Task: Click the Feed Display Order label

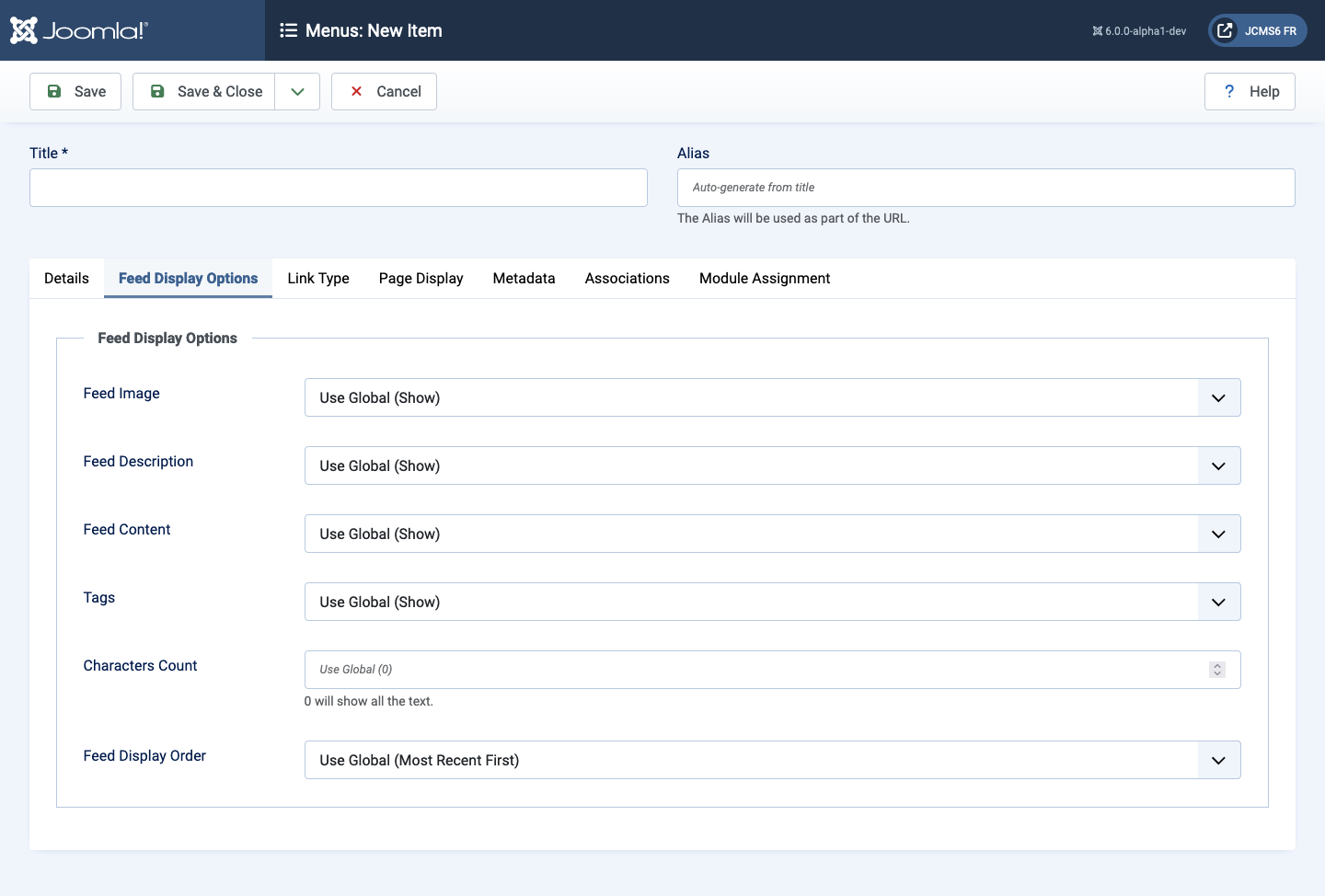Action: coord(144,755)
